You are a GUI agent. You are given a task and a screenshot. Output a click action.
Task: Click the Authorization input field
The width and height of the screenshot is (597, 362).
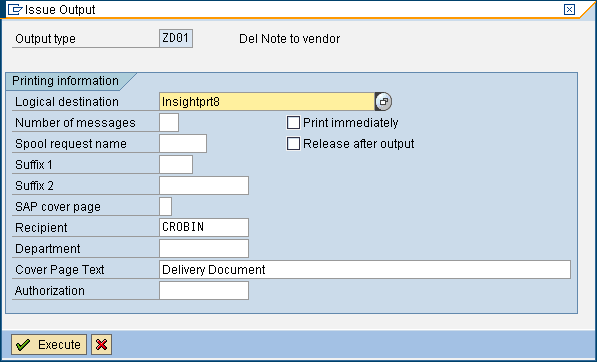pyautogui.click(x=204, y=290)
